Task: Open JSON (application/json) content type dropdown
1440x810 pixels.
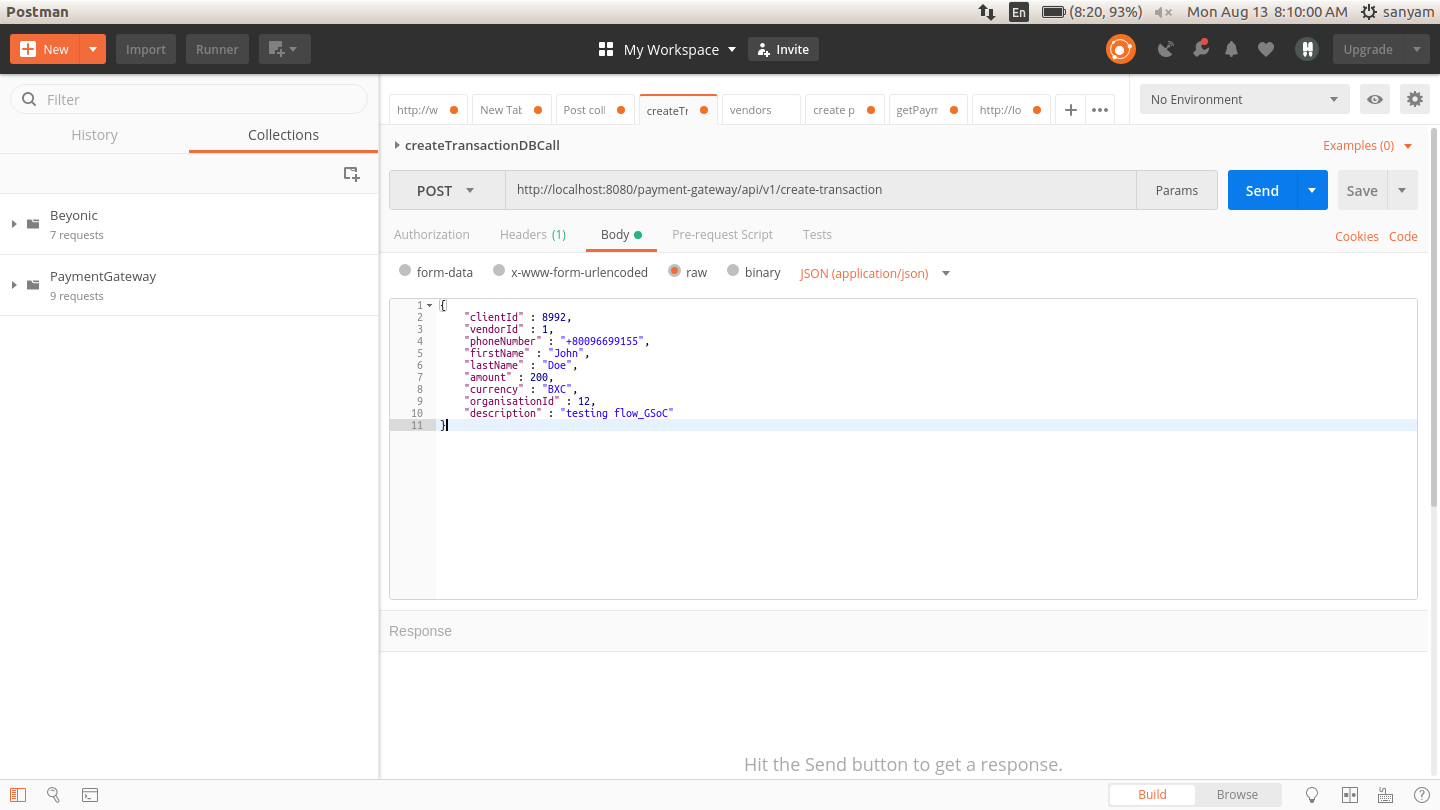Action: [x=874, y=273]
